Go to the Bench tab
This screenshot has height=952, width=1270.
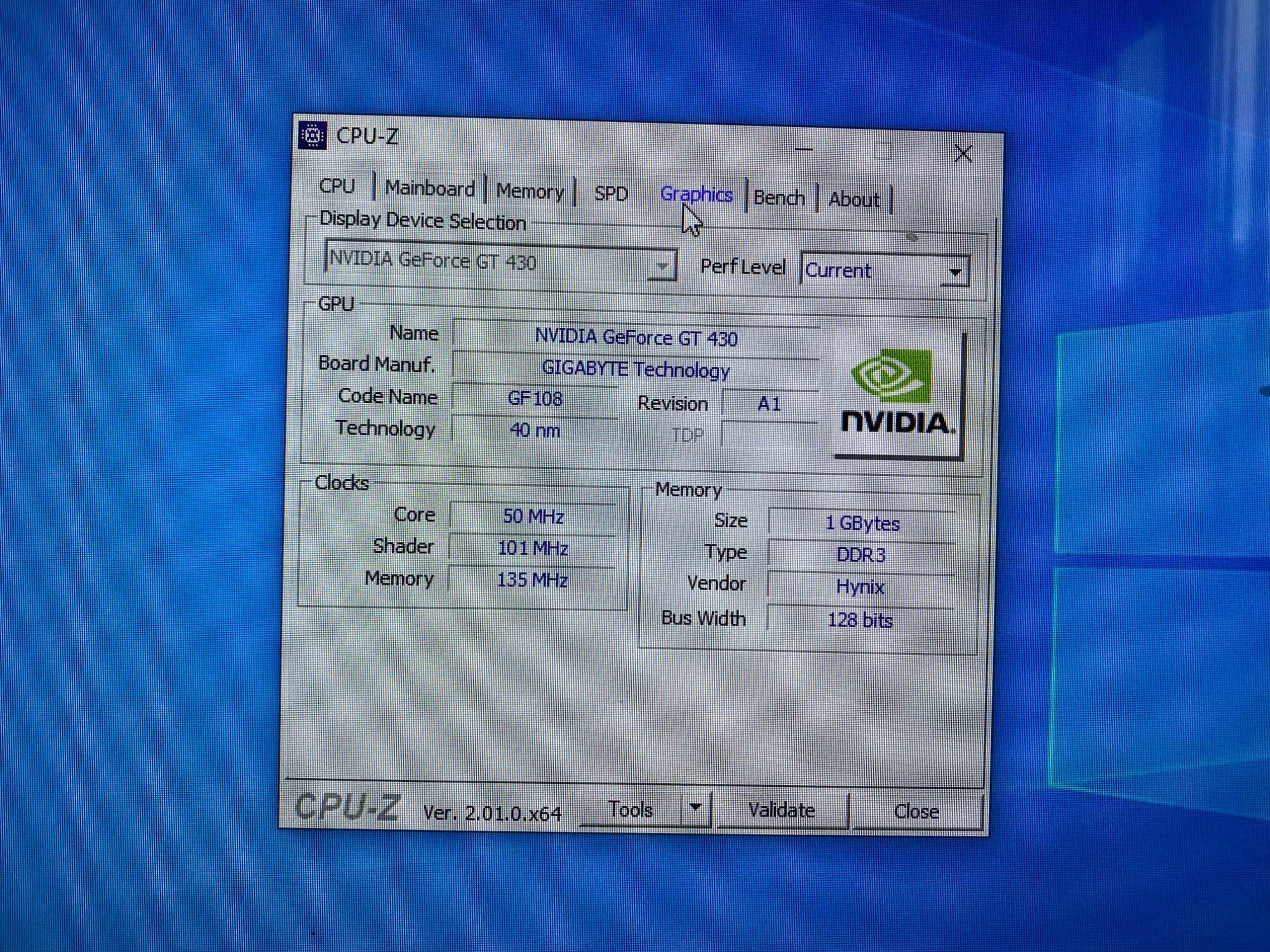point(779,198)
